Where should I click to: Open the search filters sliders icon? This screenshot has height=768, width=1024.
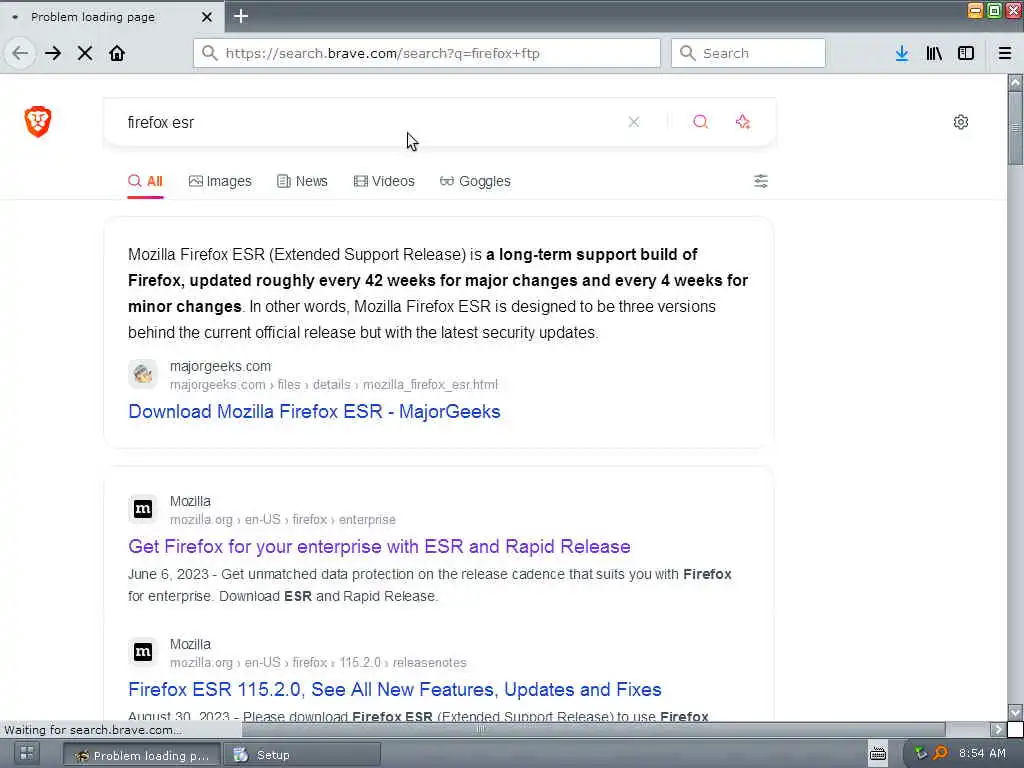coord(761,181)
